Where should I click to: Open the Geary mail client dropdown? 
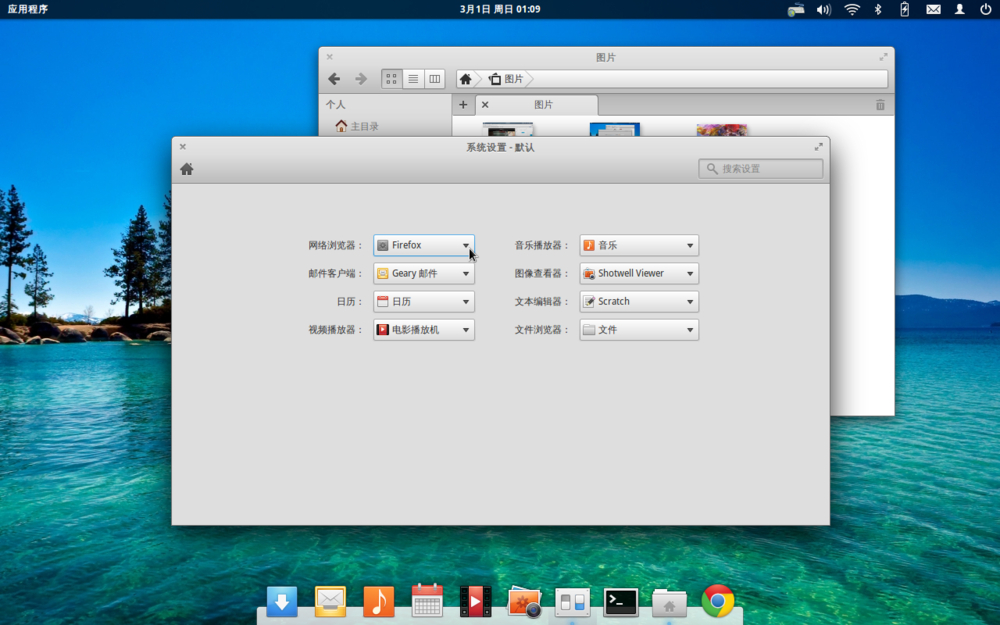[424, 273]
